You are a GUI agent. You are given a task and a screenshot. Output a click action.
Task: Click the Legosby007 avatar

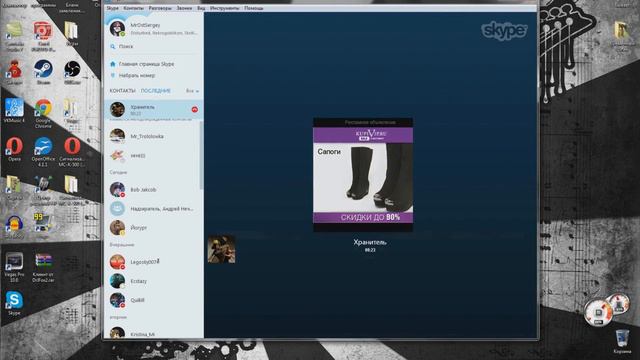click(117, 262)
